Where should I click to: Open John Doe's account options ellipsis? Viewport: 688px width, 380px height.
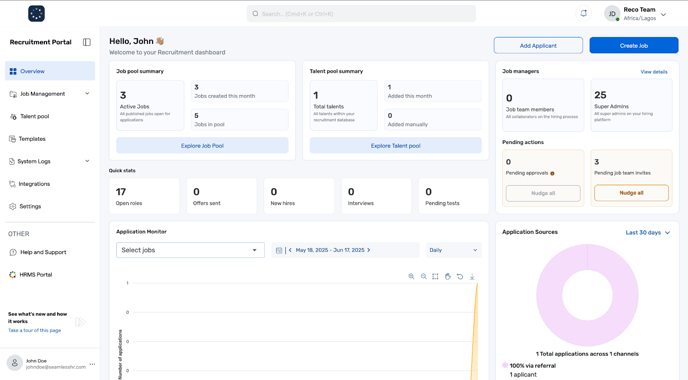[92, 364]
